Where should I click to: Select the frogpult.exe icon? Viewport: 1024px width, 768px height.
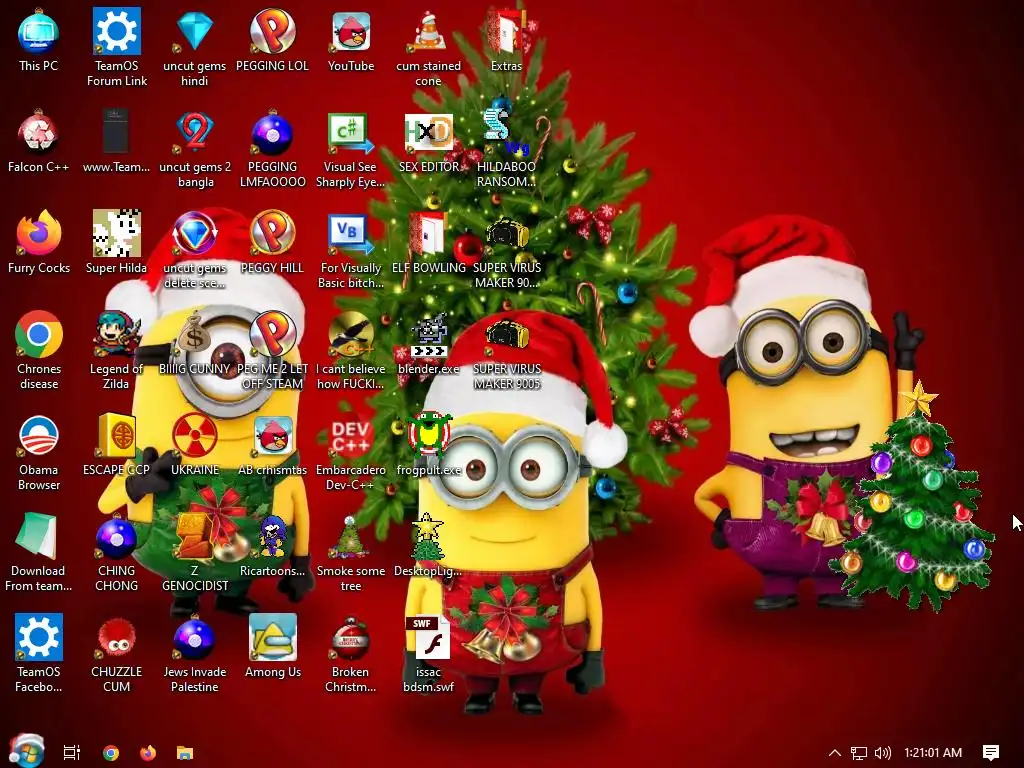click(428, 445)
